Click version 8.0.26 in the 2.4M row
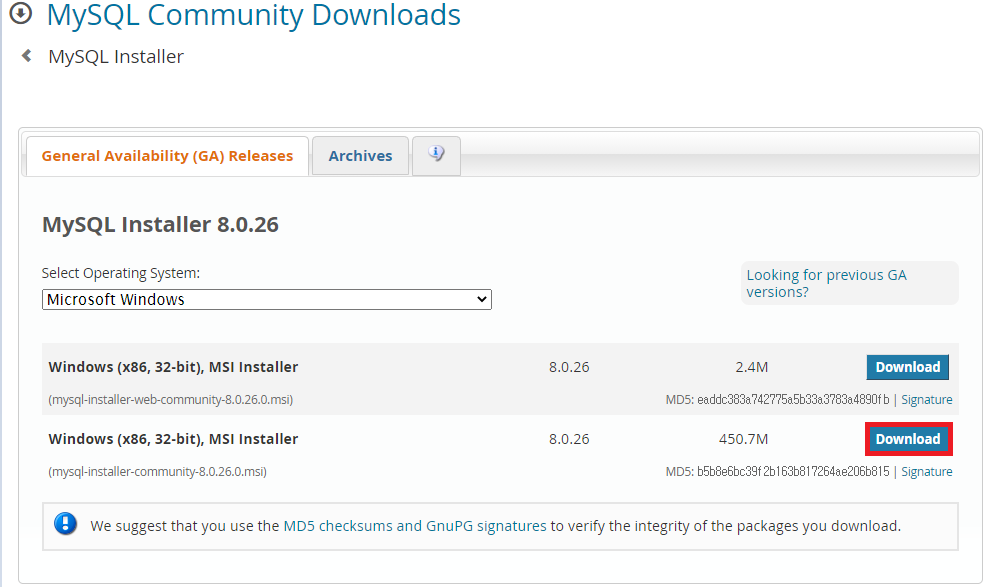The height and width of the screenshot is (587, 985). tap(569, 367)
